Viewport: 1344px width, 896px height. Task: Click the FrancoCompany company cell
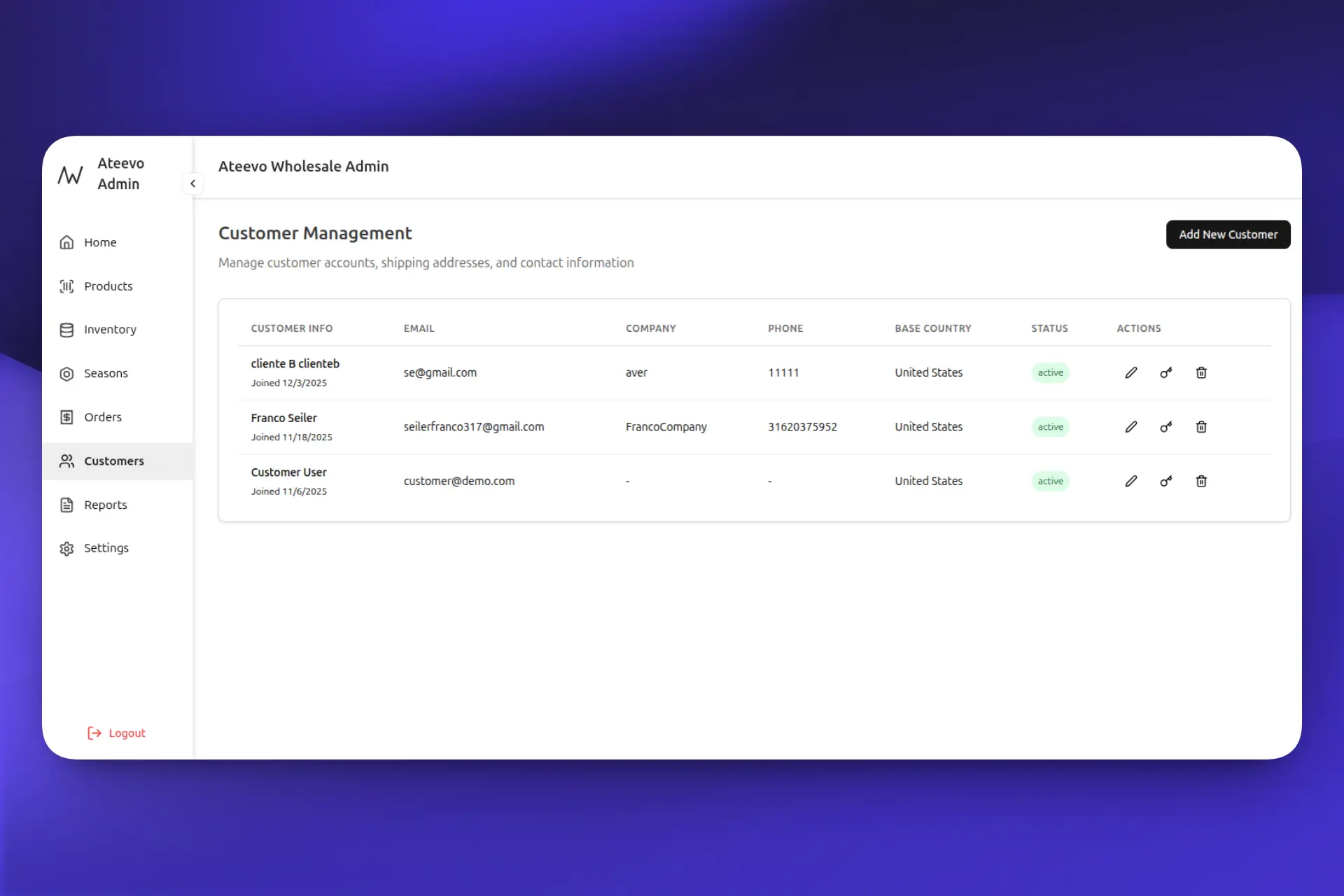pos(666,427)
